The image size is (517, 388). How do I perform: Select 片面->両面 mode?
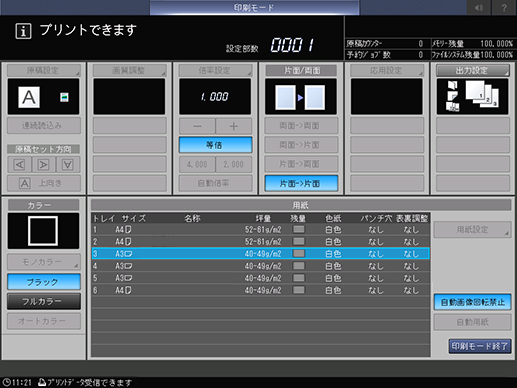[301, 164]
